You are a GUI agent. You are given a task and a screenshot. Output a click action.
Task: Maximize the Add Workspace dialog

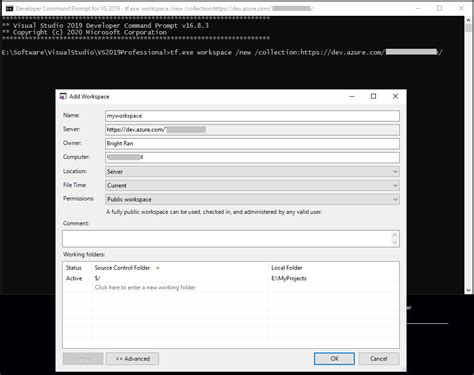373,96
